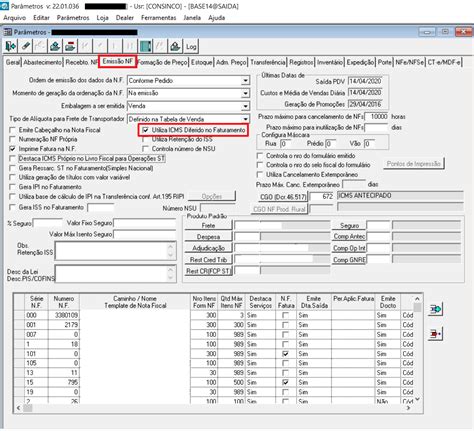Enable Gera ISS no Faturamento
Screen dimensions: 474x431
(13, 207)
